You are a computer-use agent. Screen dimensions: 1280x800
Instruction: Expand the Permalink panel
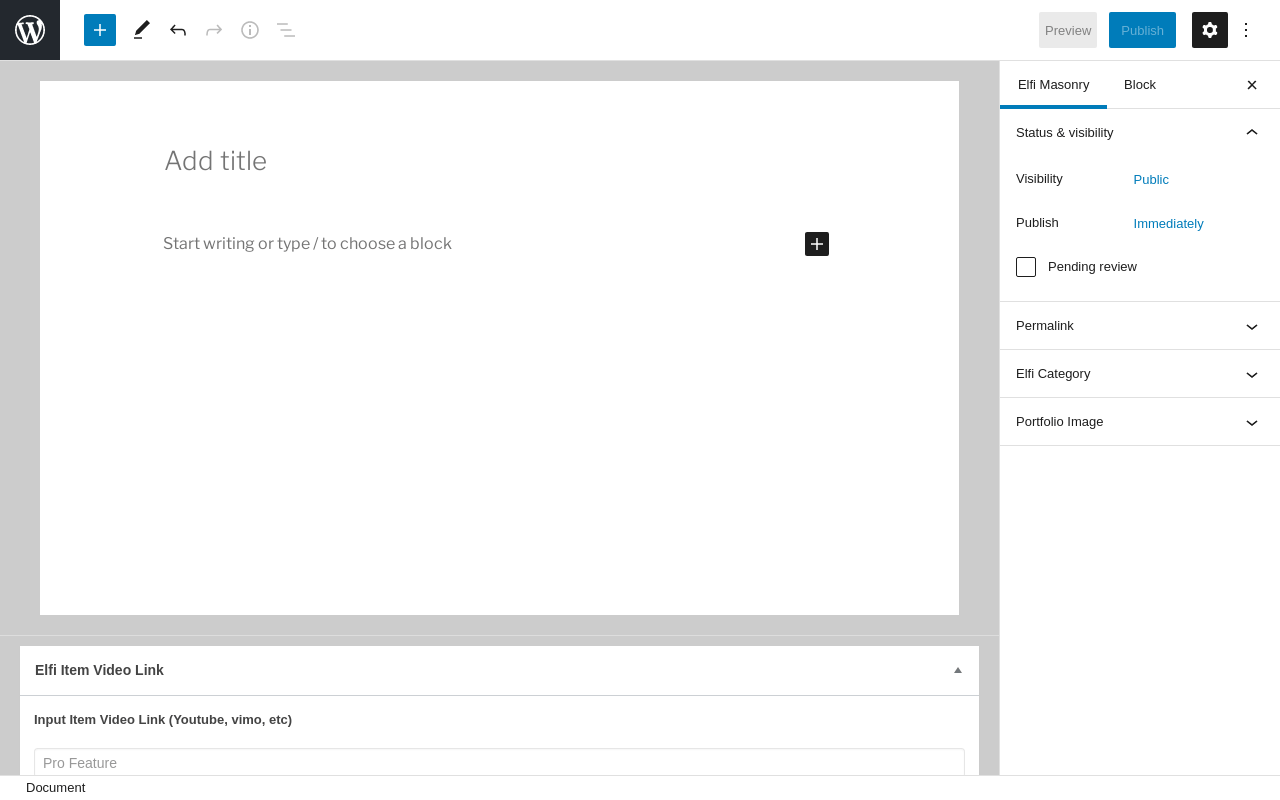pos(1139,326)
